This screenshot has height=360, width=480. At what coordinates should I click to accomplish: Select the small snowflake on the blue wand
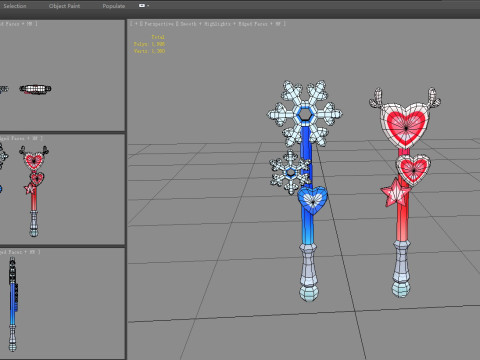click(x=290, y=172)
